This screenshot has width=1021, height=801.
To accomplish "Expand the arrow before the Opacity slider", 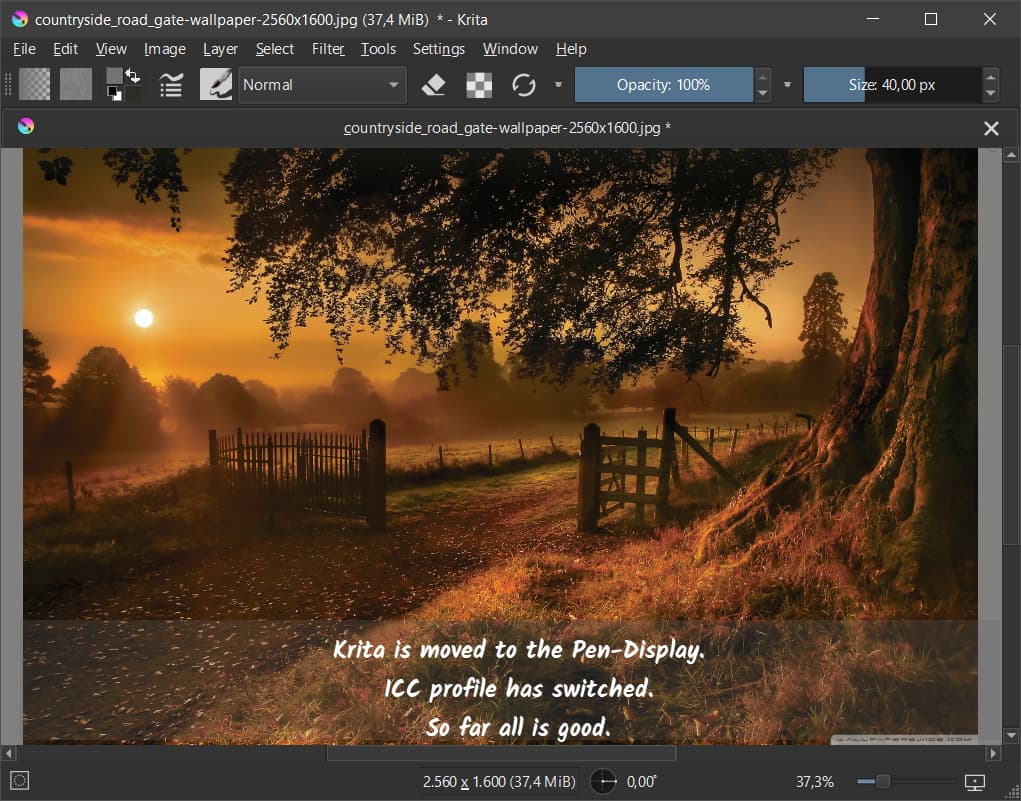I will coord(558,85).
